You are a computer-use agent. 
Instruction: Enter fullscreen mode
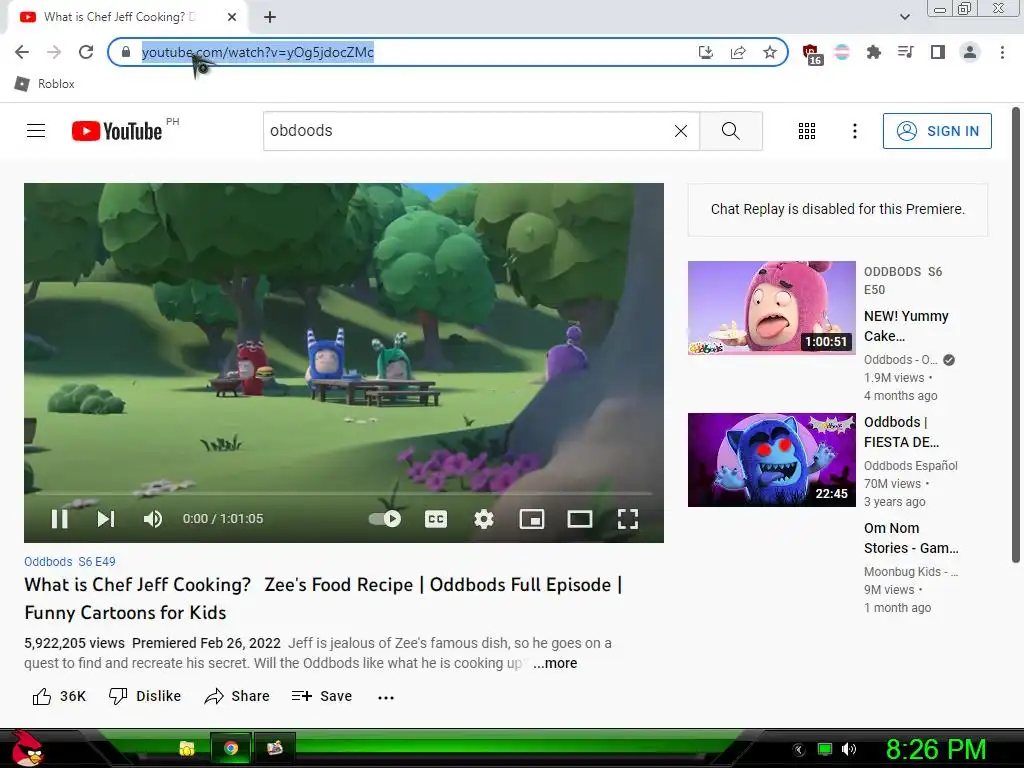coord(628,519)
